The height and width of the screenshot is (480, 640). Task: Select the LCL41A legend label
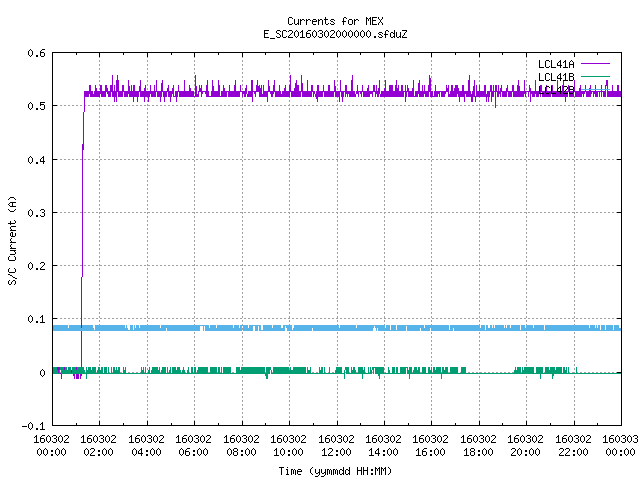556,64
